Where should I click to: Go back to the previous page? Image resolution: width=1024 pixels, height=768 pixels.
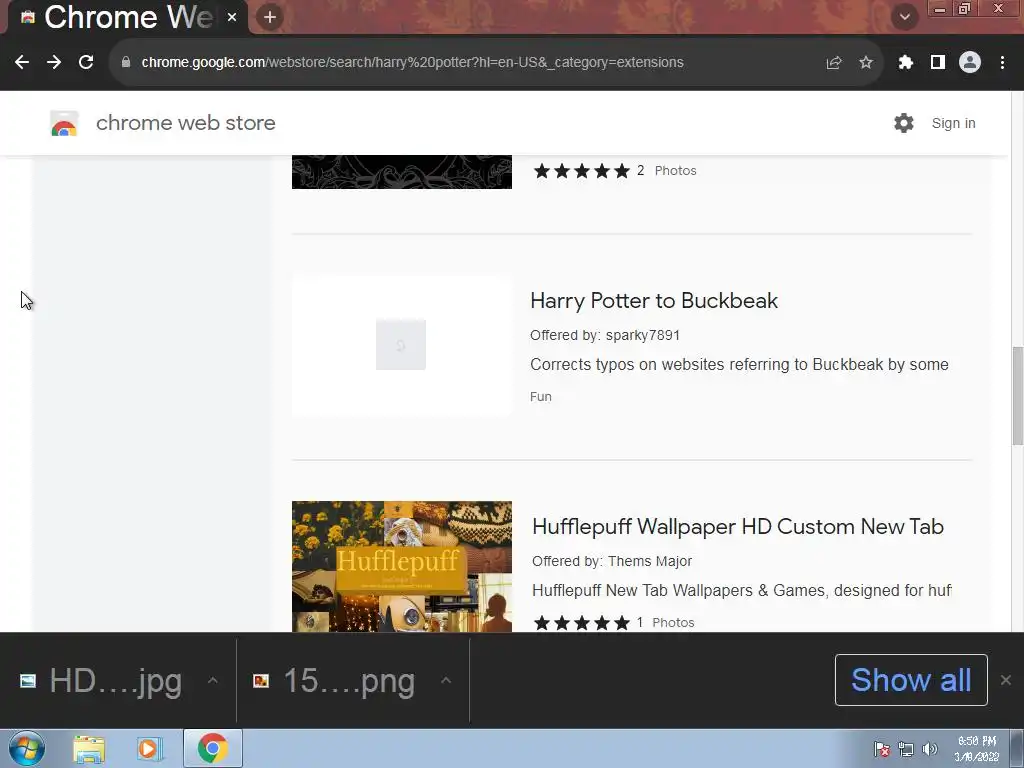tap(22, 62)
